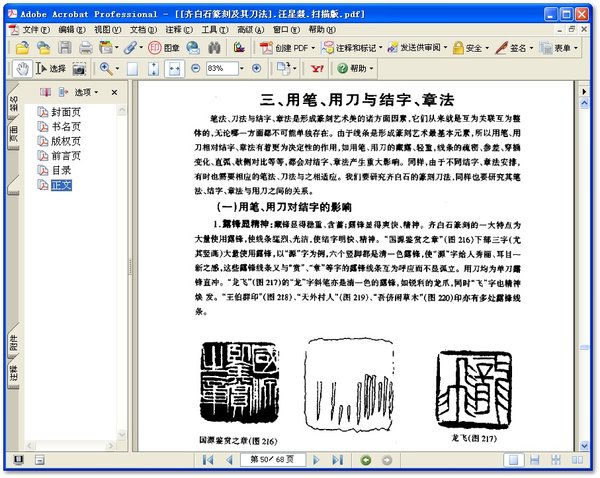This screenshot has height=478, width=600.
Task: Jump to the last page button
Action: click(x=337, y=460)
